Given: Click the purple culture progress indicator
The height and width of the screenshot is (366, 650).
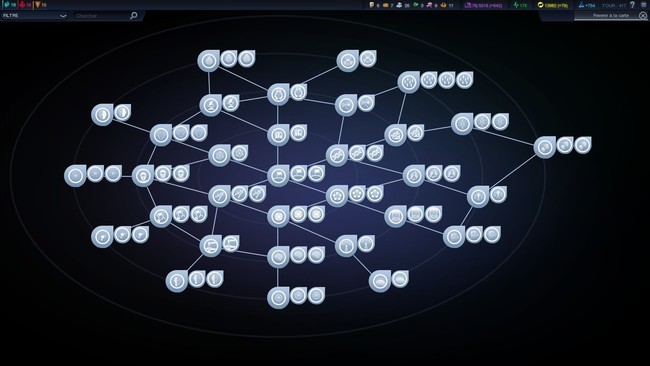Looking at the screenshot, I should pyautogui.click(x=483, y=5).
